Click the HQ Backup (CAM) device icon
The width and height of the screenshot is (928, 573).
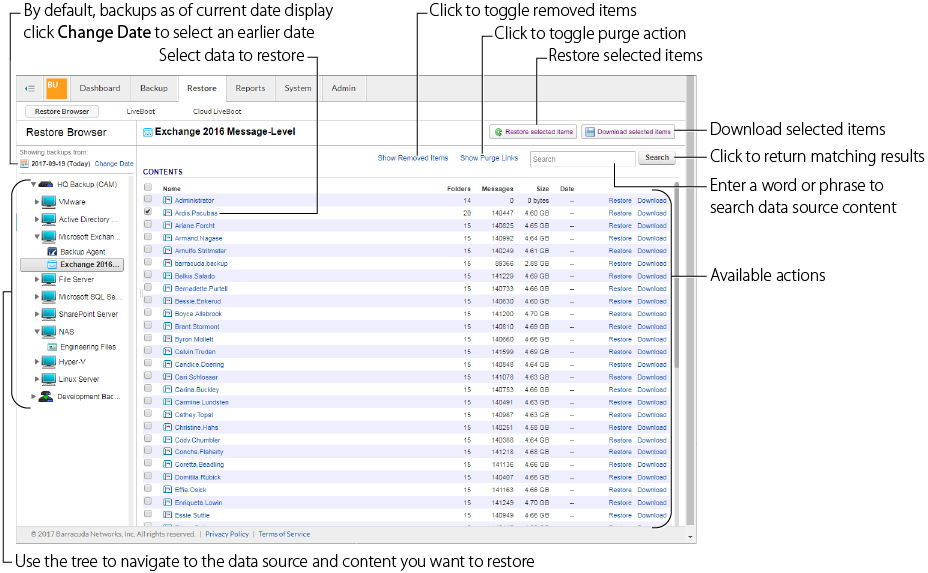point(46,184)
